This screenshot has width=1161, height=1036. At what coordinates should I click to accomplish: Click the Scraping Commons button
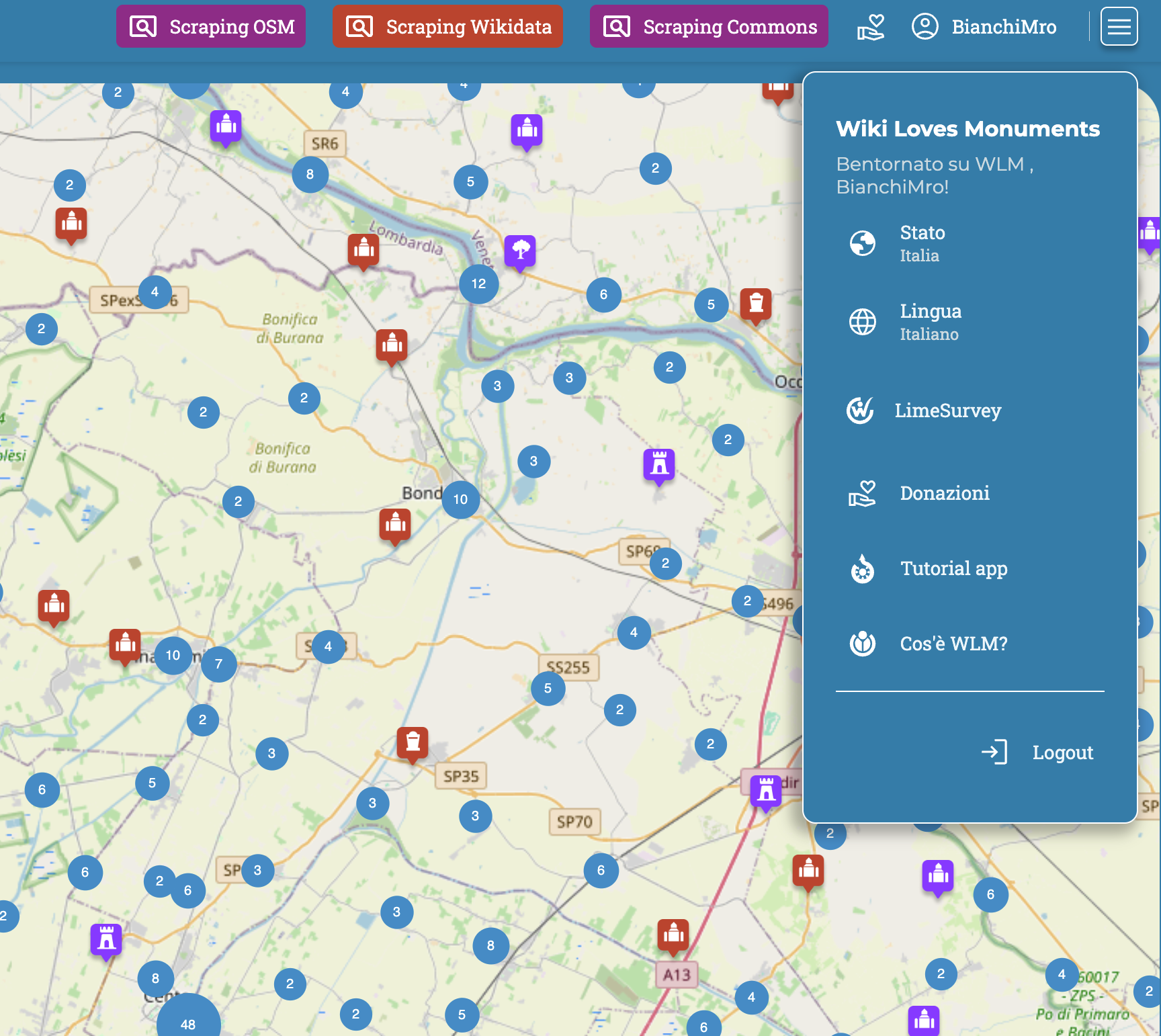click(709, 27)
